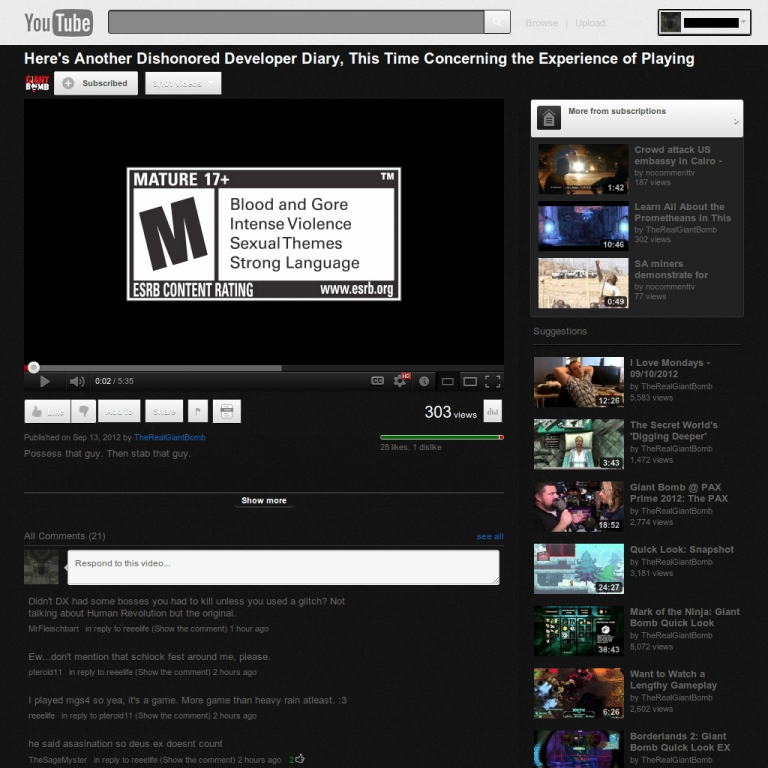Expand the 3,101 videos dropdown
768x768 pixels.
(x=183, y=83)
